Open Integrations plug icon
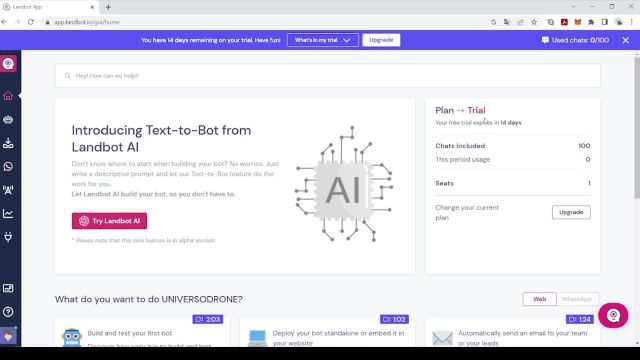The image size is (640, 360). pyautogui.click(x=8, y=237)
